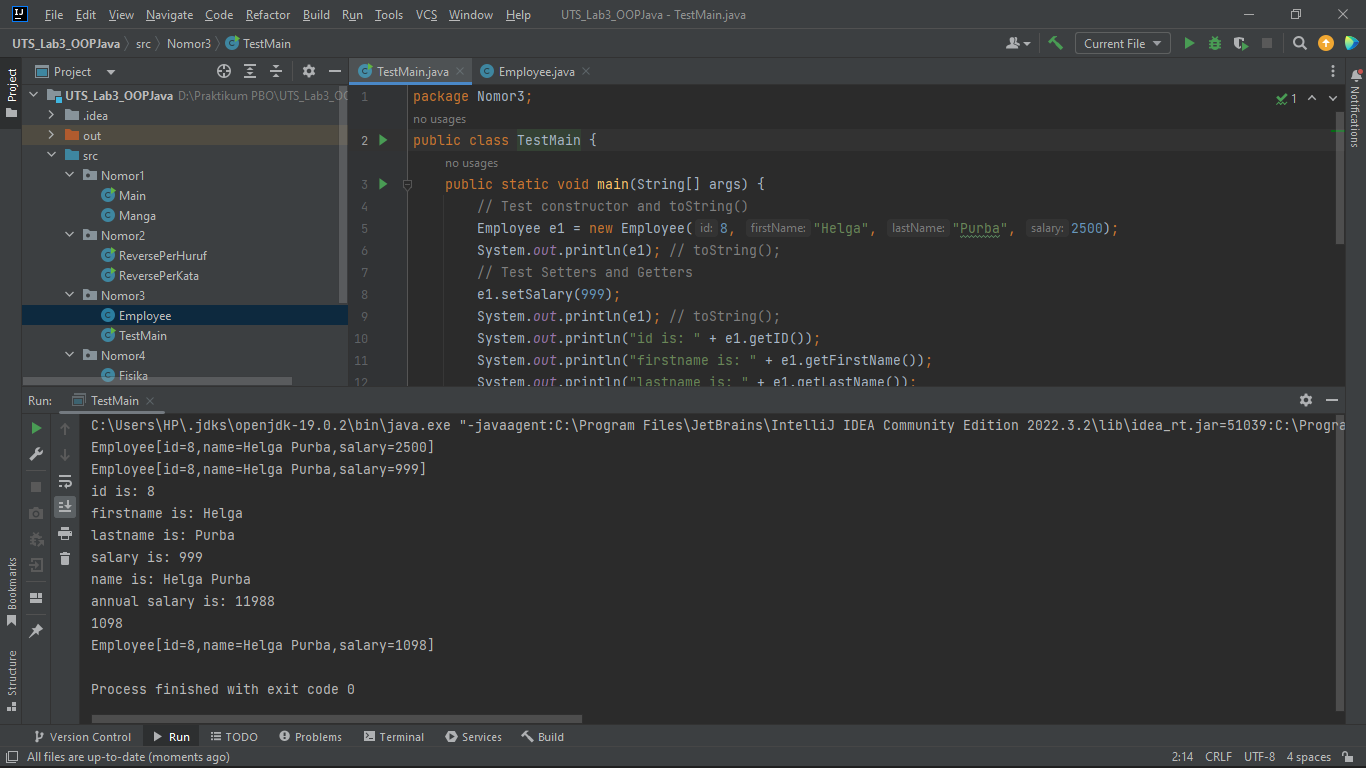Viewport: 1366px width, 768px height.
Task: Open the Refactor menu
Action: pos(267,14)
